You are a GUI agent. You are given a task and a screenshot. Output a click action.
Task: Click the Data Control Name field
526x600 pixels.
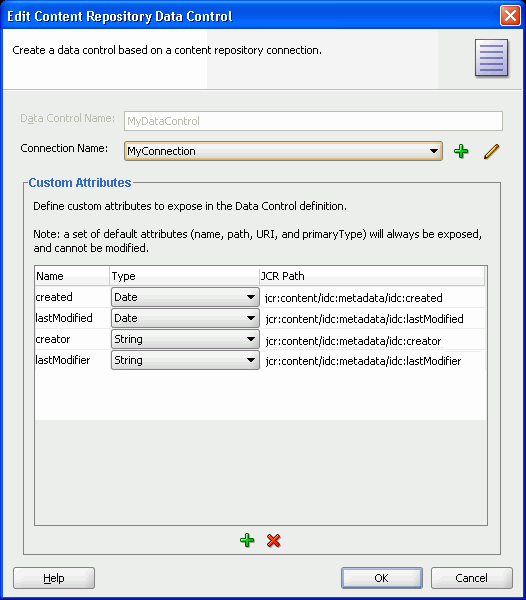313,121
